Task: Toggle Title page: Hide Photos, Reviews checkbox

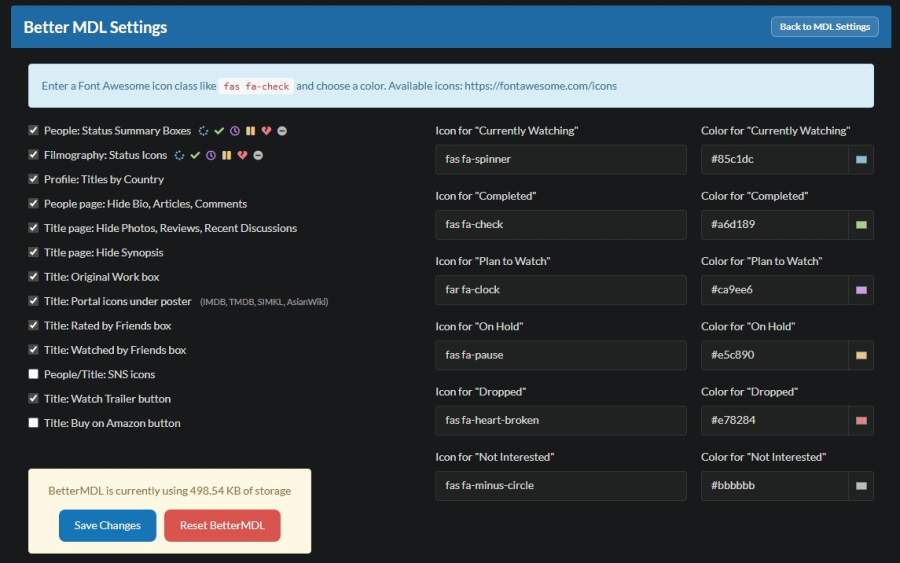Action: click(33, 228)
